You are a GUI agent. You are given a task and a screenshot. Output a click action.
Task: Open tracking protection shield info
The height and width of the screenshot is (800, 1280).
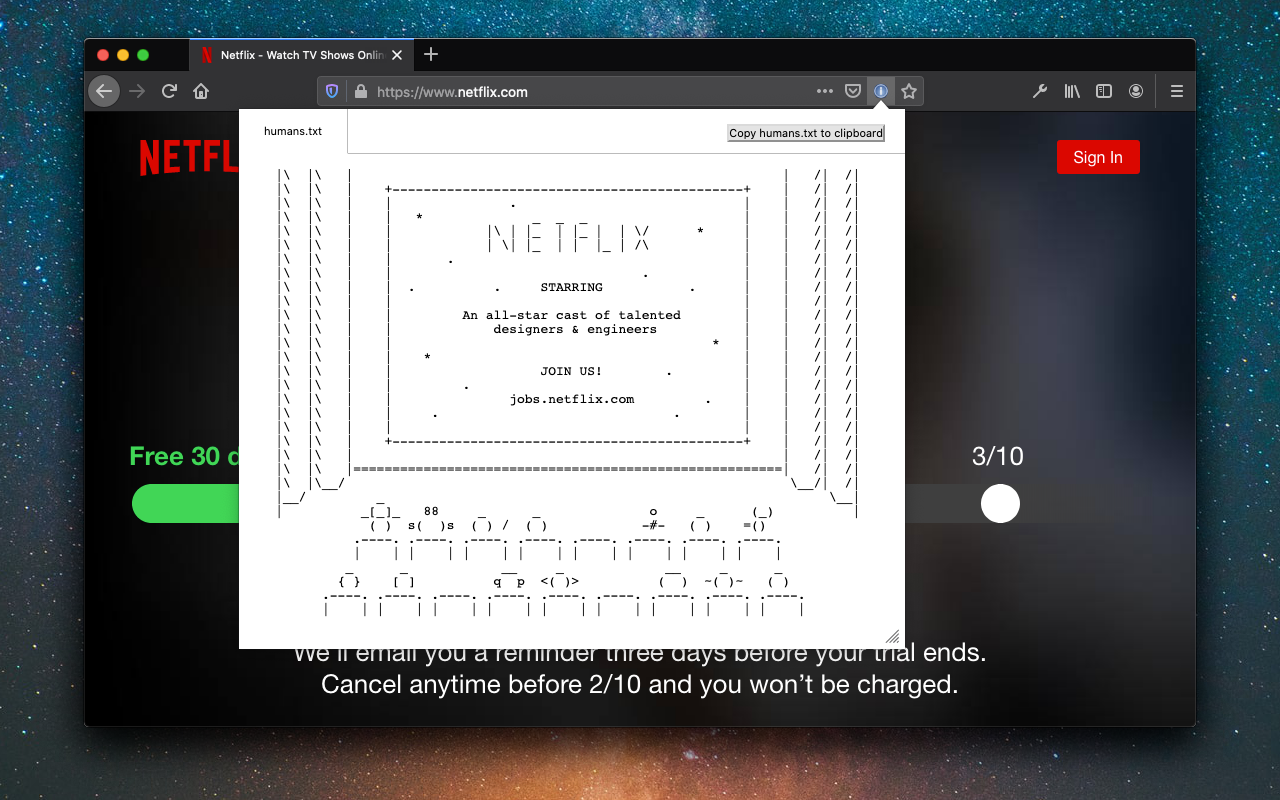tap(333, 91)
